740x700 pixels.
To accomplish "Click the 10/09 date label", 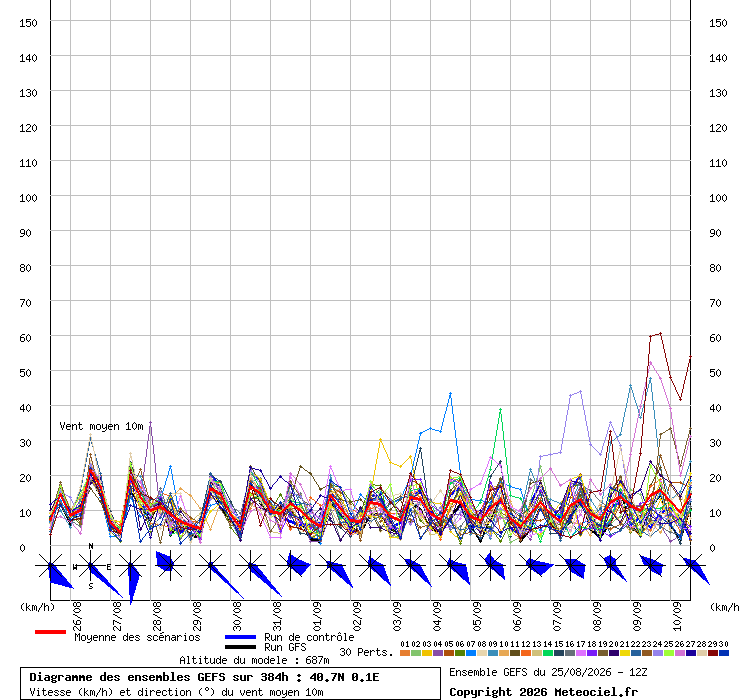I will (x=677, y=616).
